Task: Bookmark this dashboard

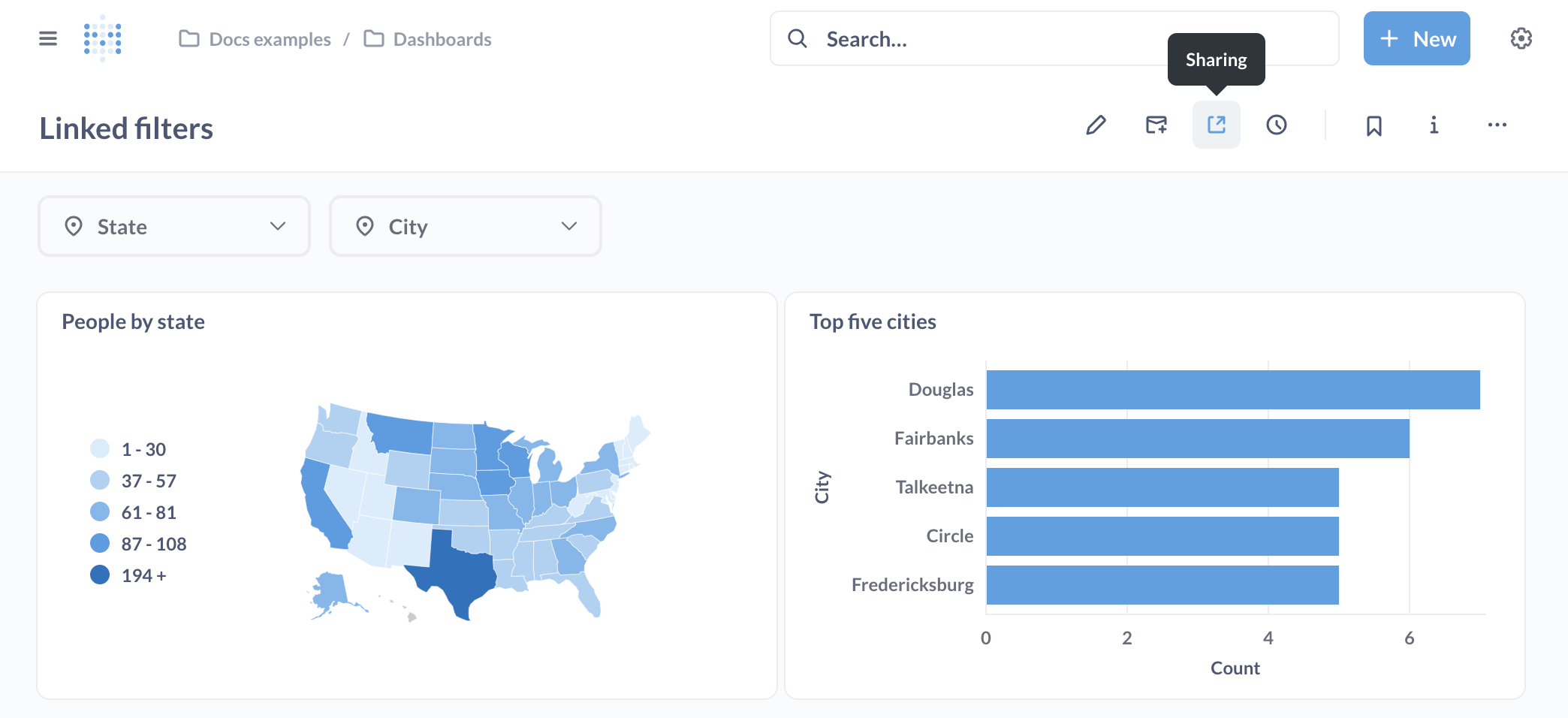Action: 1374,125
